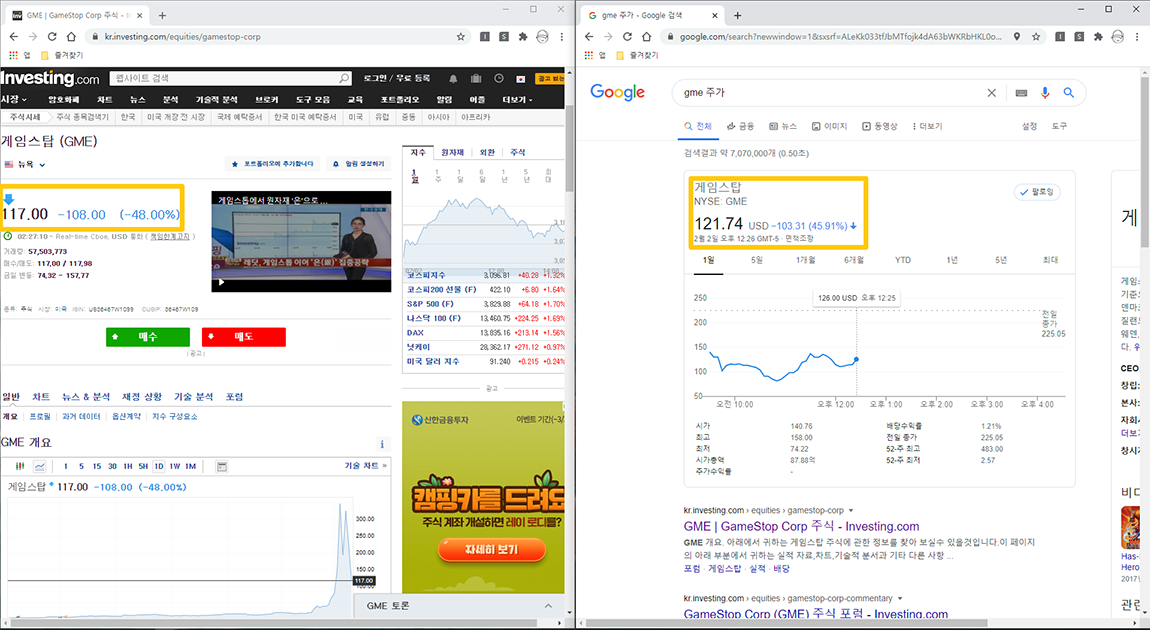Click the Investing.com search magnifier icon
The height and width of the screenshot is (630, 1150).
click(x=344, y=78)
